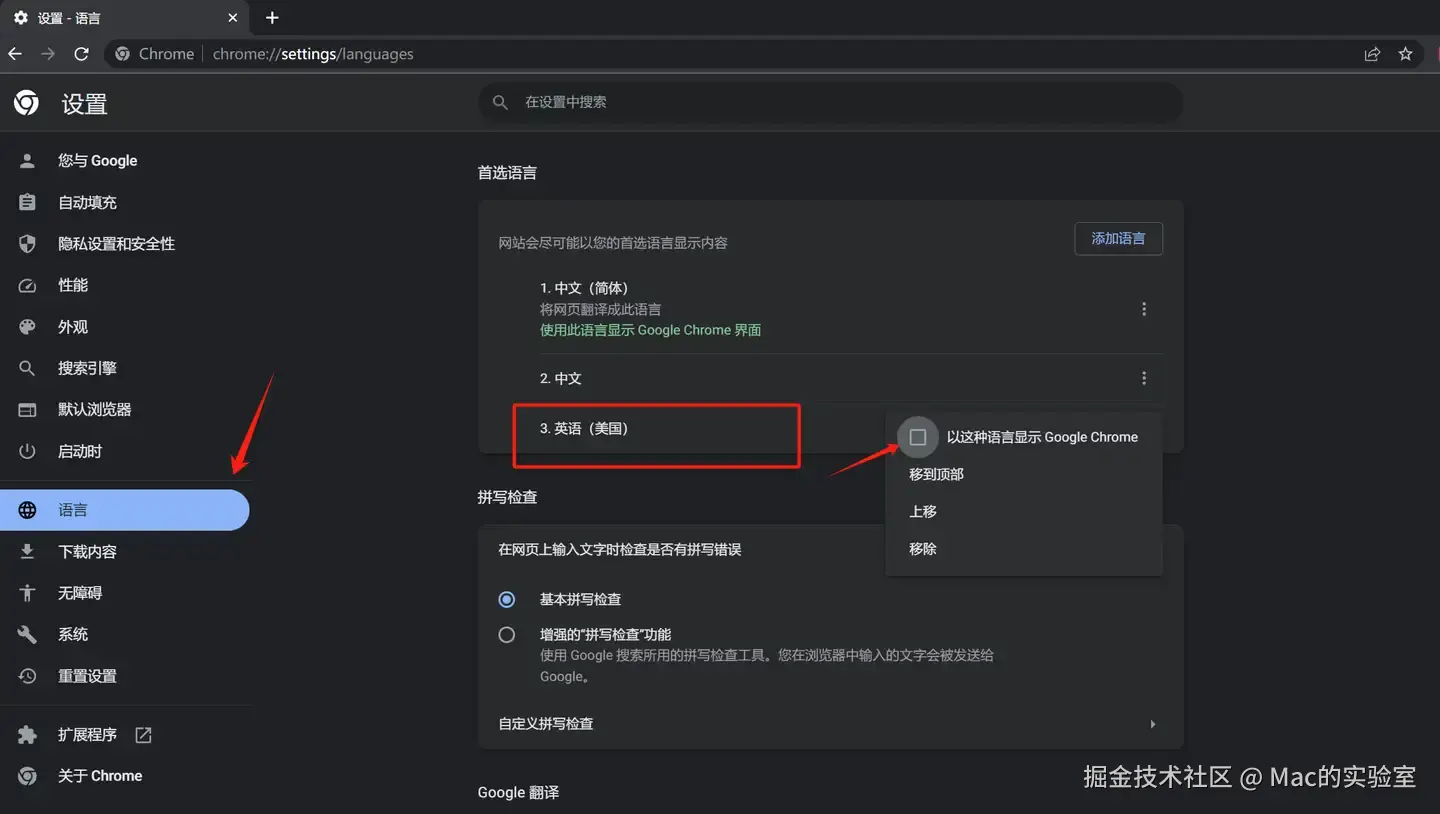This screenshot has width=1440, height=814.
Task: Click the forward navigation arrow
Action: pyautogui.click(x=48, y=54)
